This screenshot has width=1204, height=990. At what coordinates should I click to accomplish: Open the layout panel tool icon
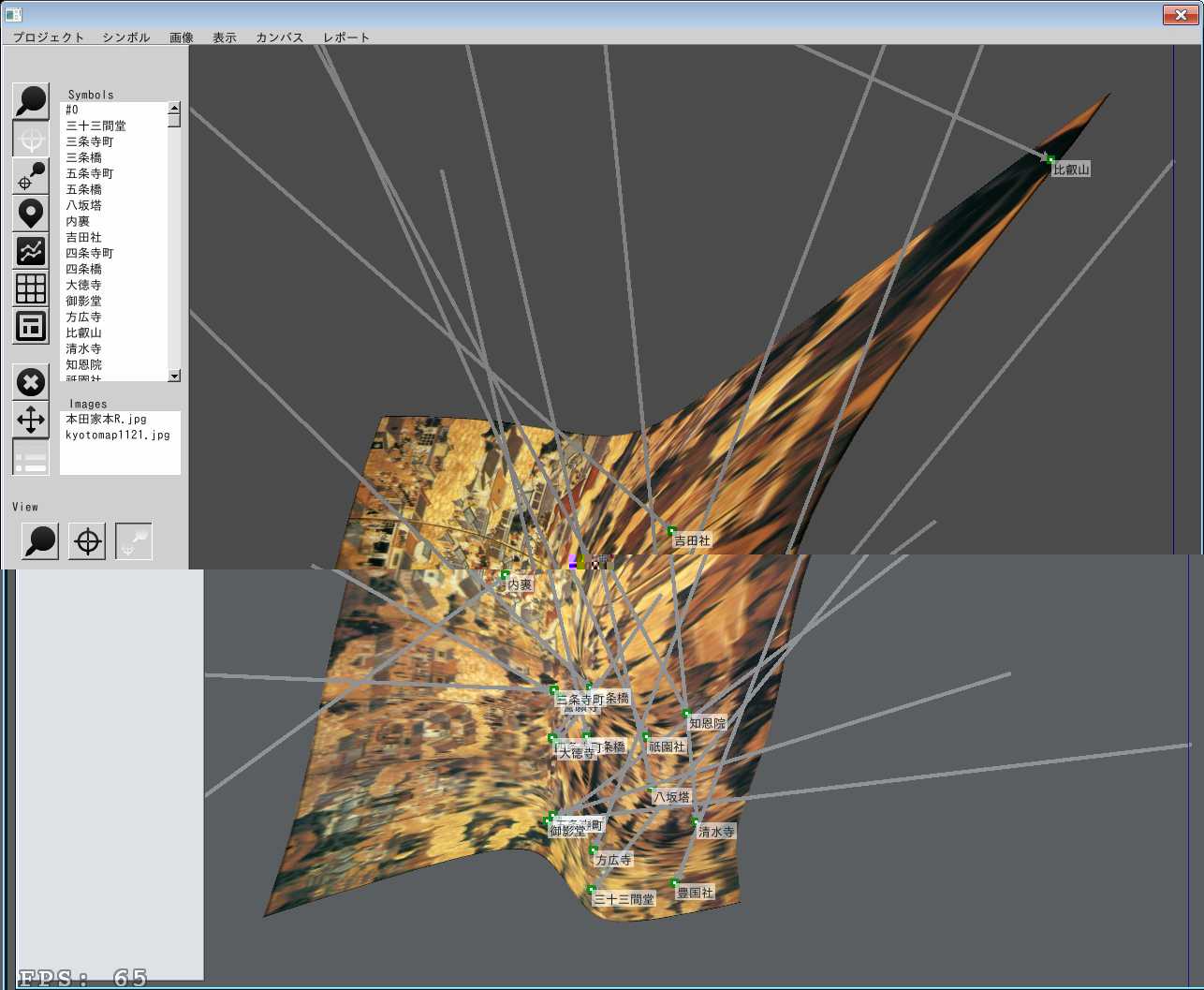(x=31, y=326)
